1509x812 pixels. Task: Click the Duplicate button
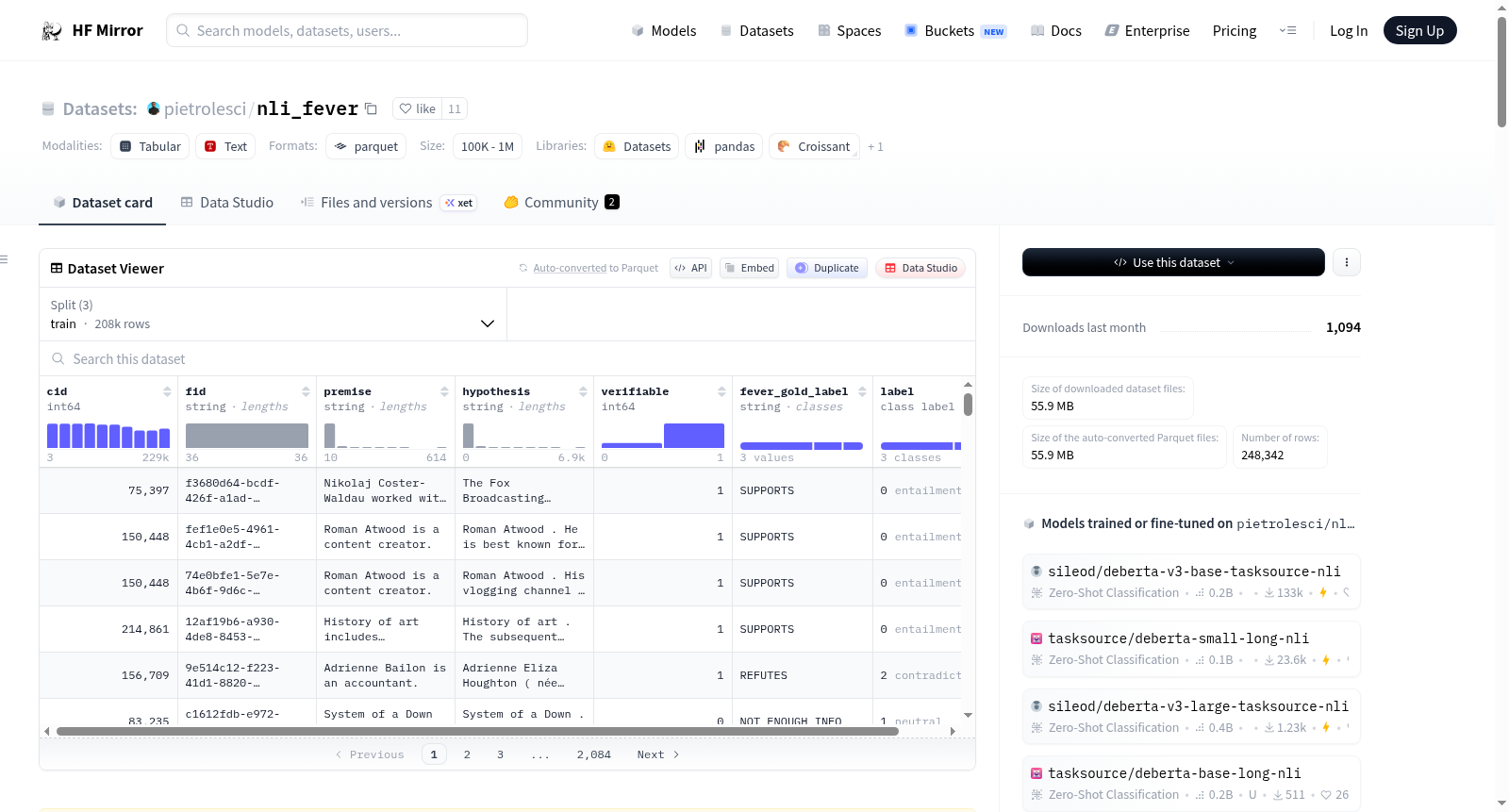pyautogui.click(x=827, y=268)
